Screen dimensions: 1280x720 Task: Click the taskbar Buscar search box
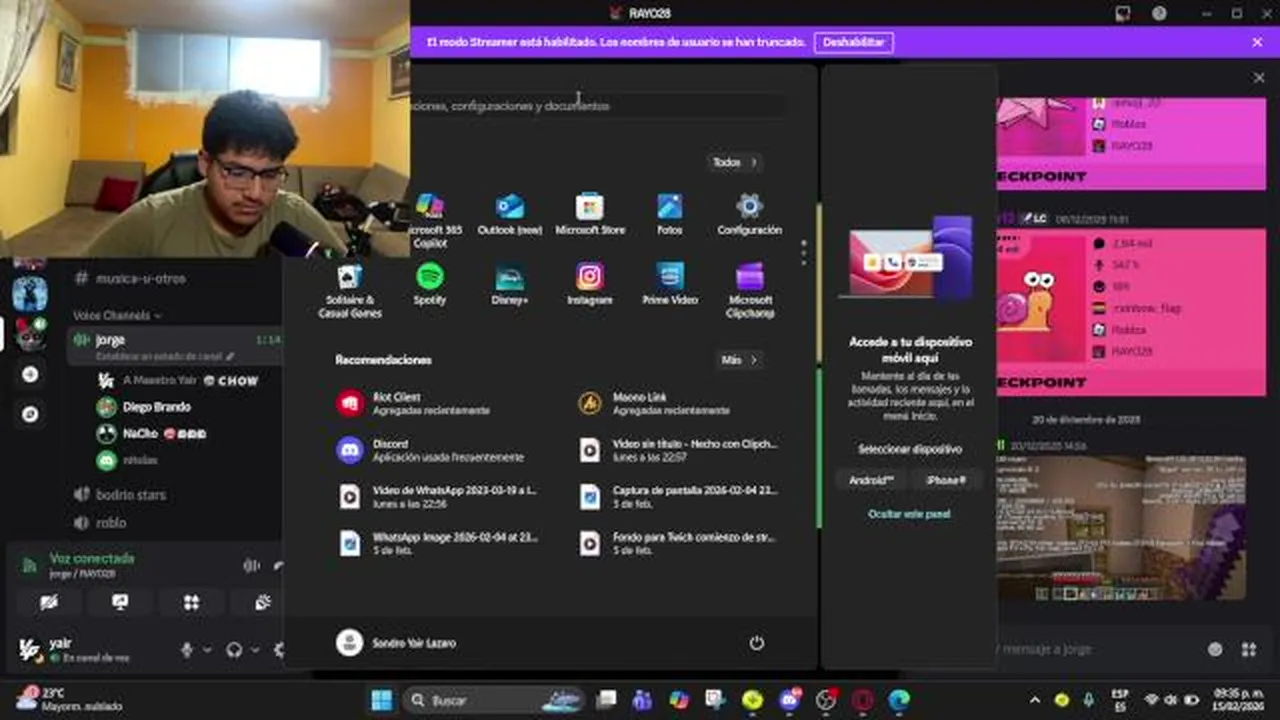(x=495, y=700)
